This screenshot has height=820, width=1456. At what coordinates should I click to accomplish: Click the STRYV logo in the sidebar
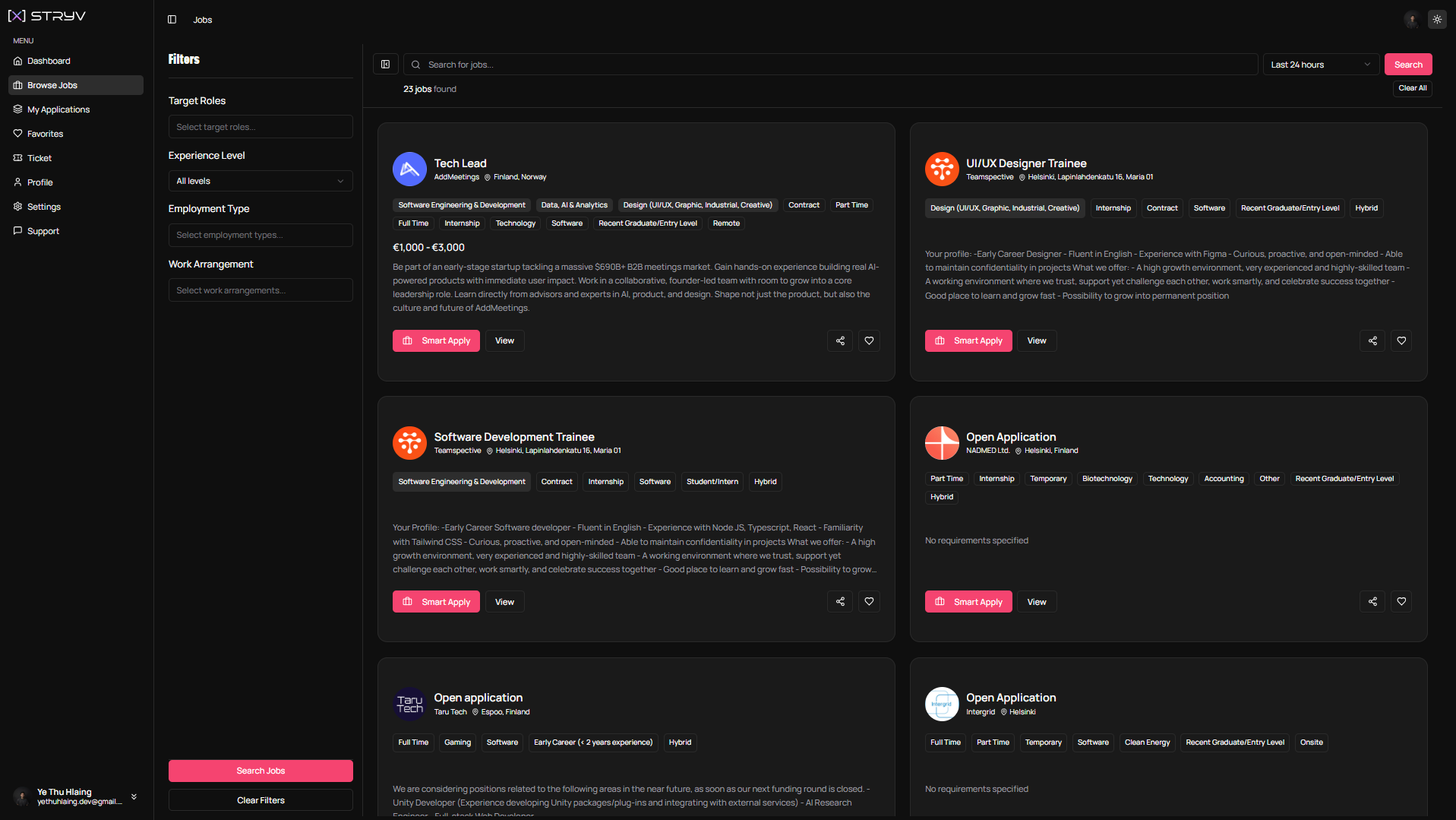47,16
